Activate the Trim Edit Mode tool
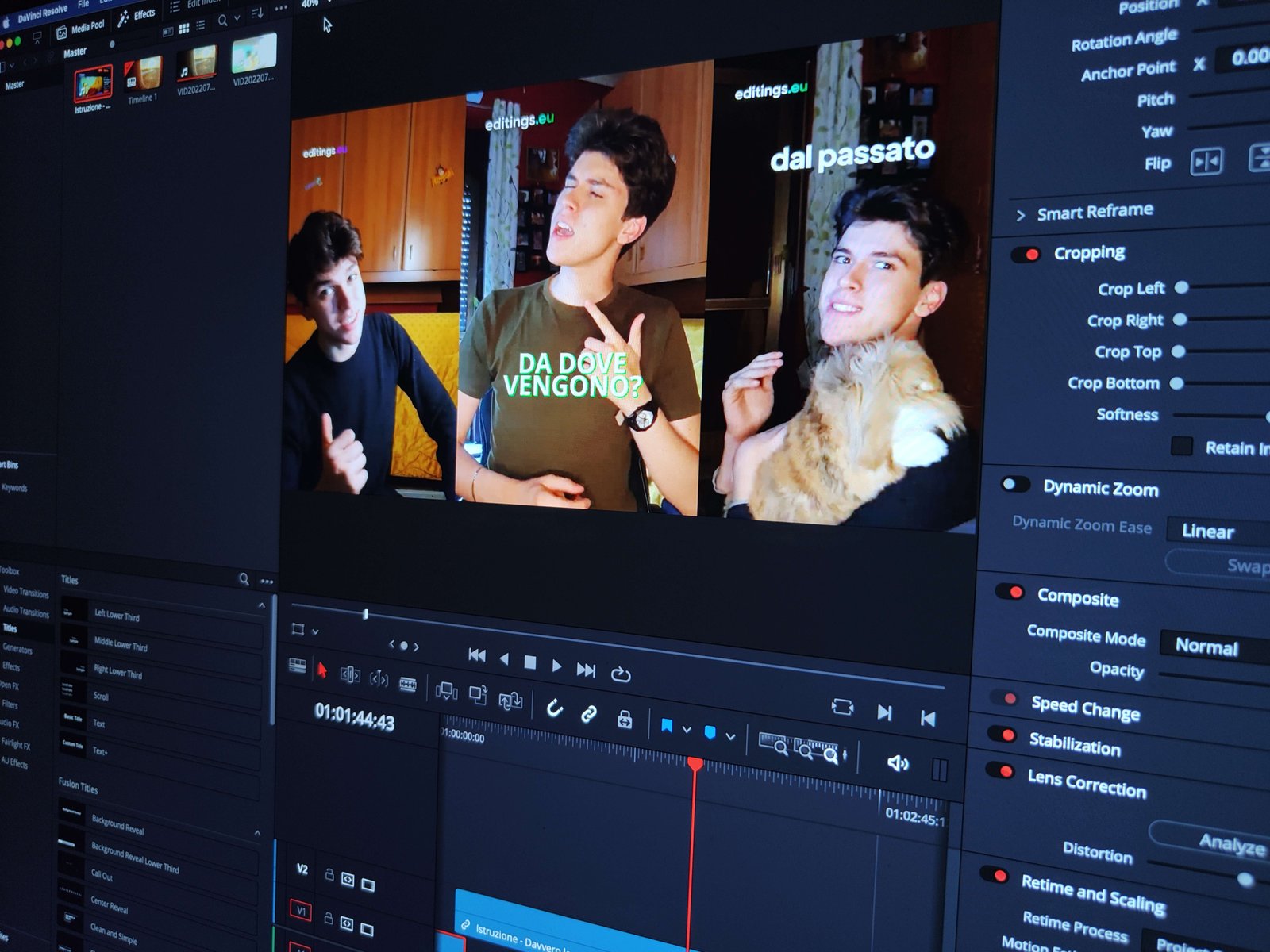1270x952 pixels. click(x=350, y=675)
